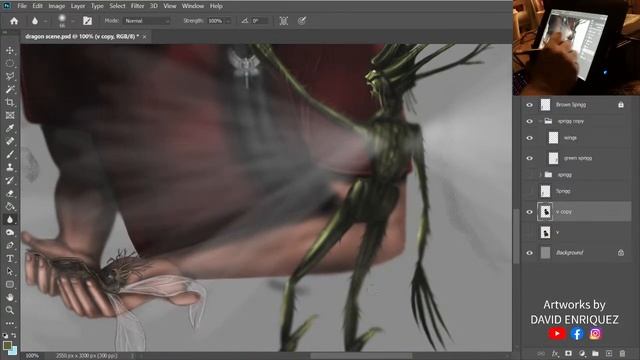Select the Hand tool

(10, 297)
